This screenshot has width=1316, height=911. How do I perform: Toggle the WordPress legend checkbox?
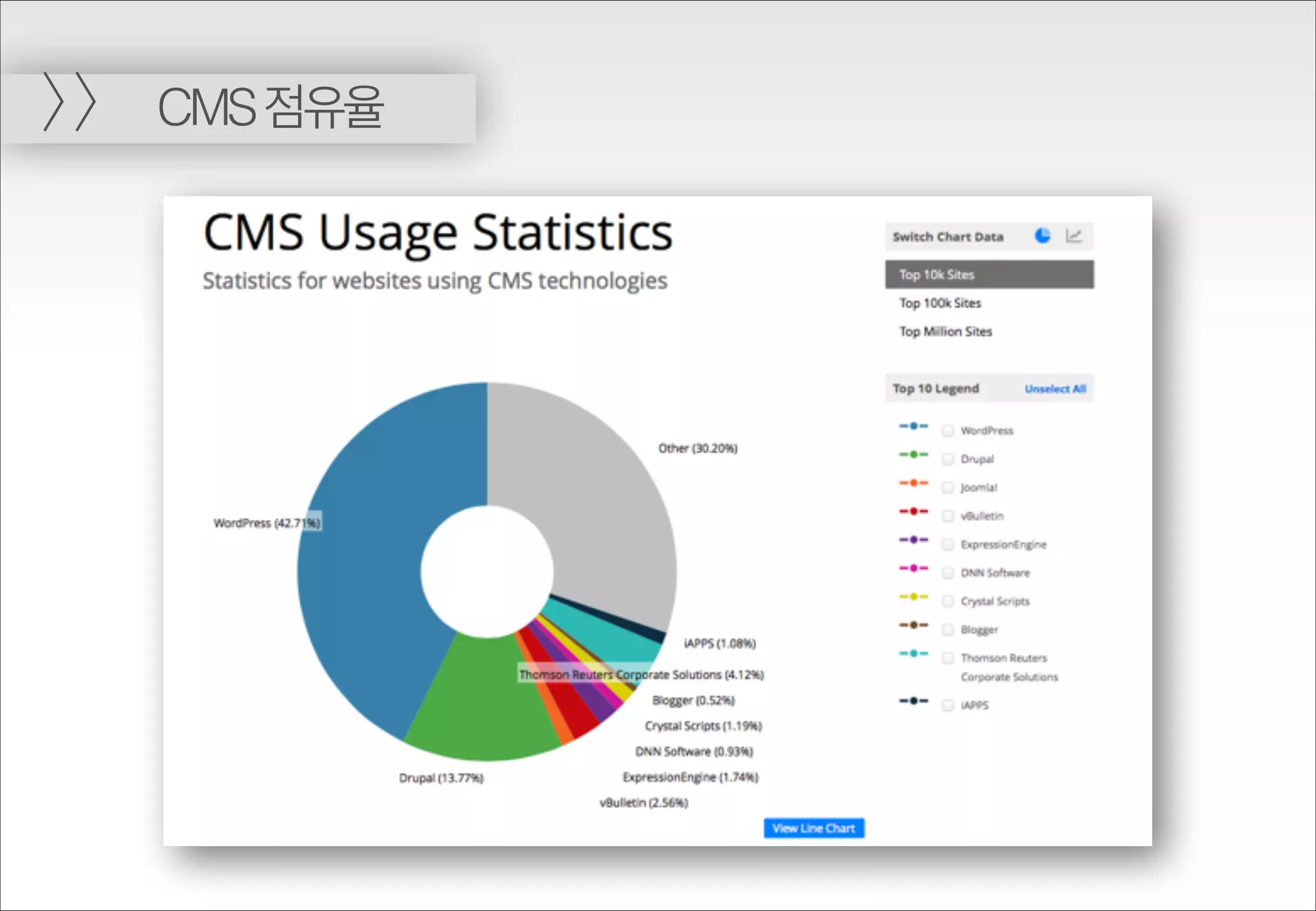[948, 430]
